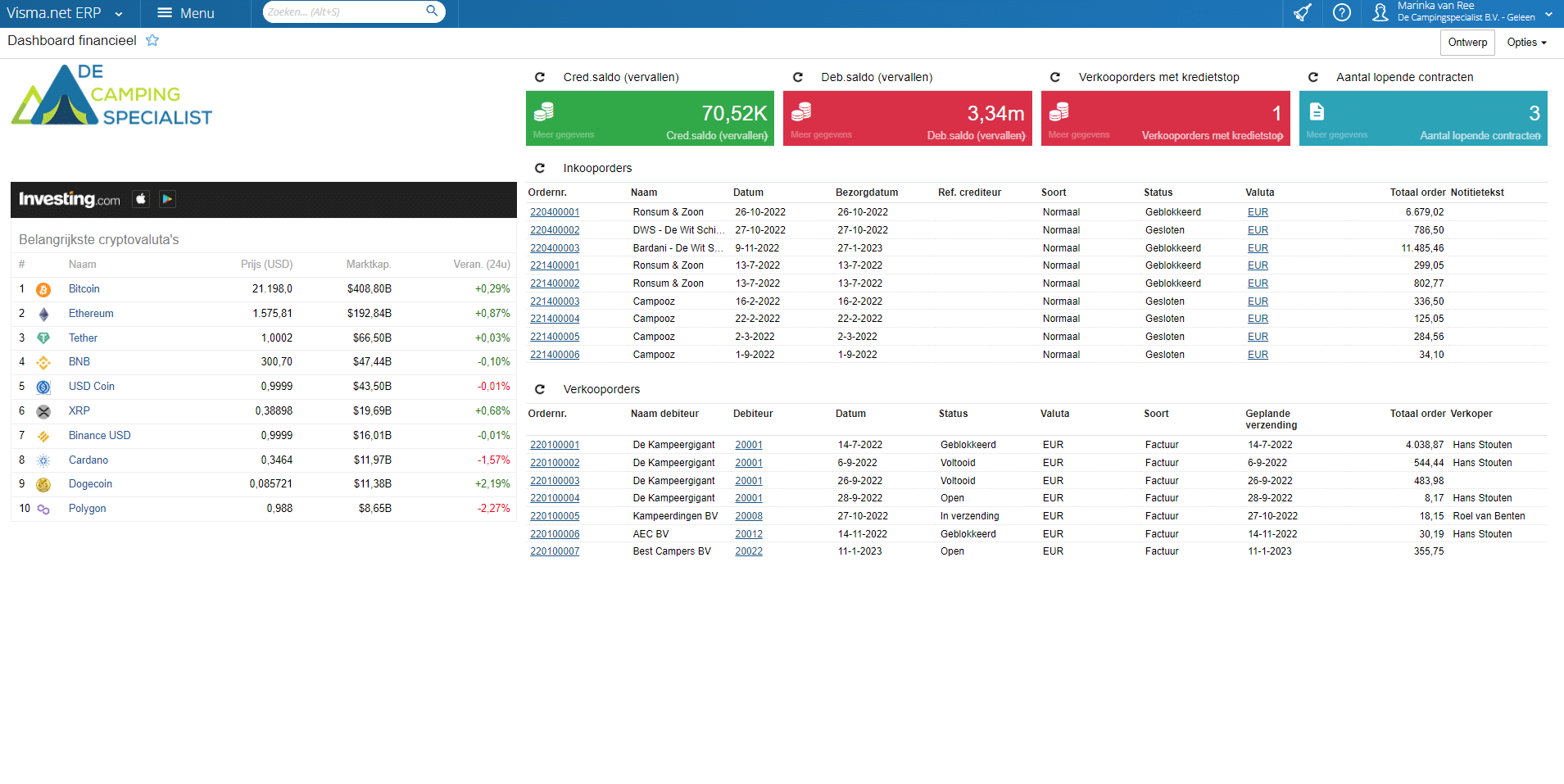Open debtor 20008 link
The height and width of the screenshot is (784, 1564).
[x=748, y=516]
